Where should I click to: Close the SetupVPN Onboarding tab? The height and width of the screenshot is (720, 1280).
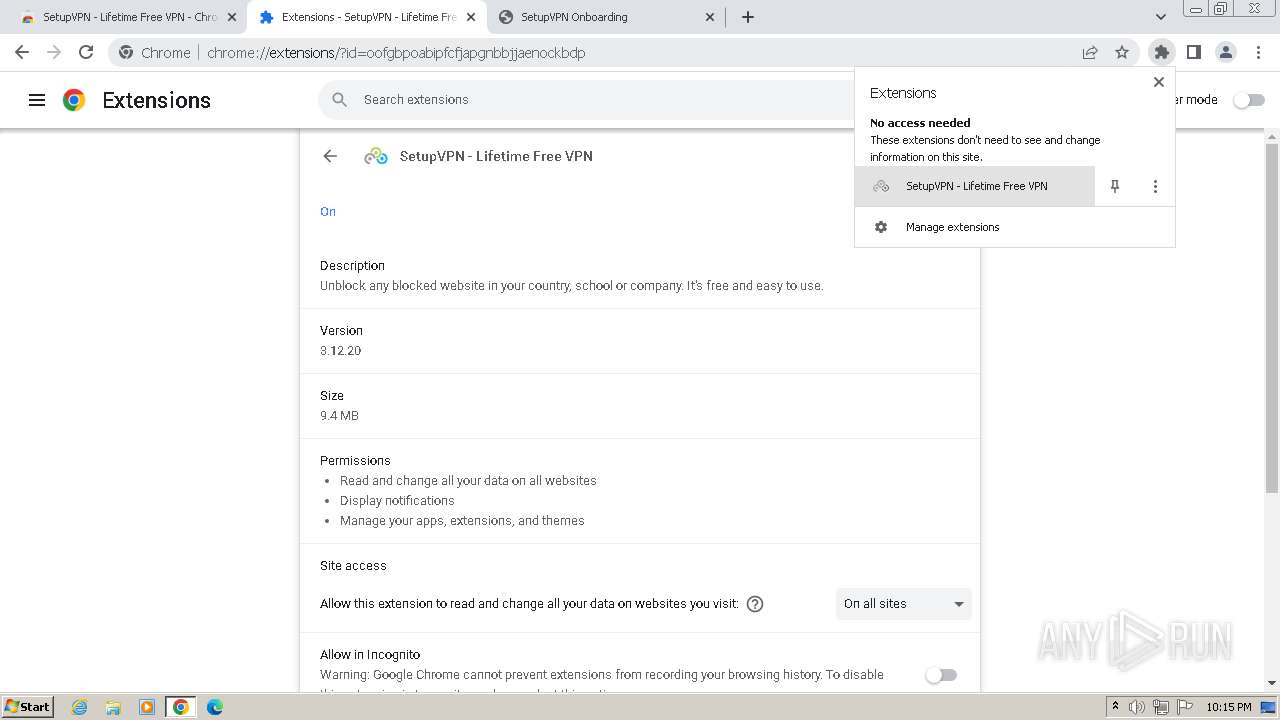coord(710,17)
